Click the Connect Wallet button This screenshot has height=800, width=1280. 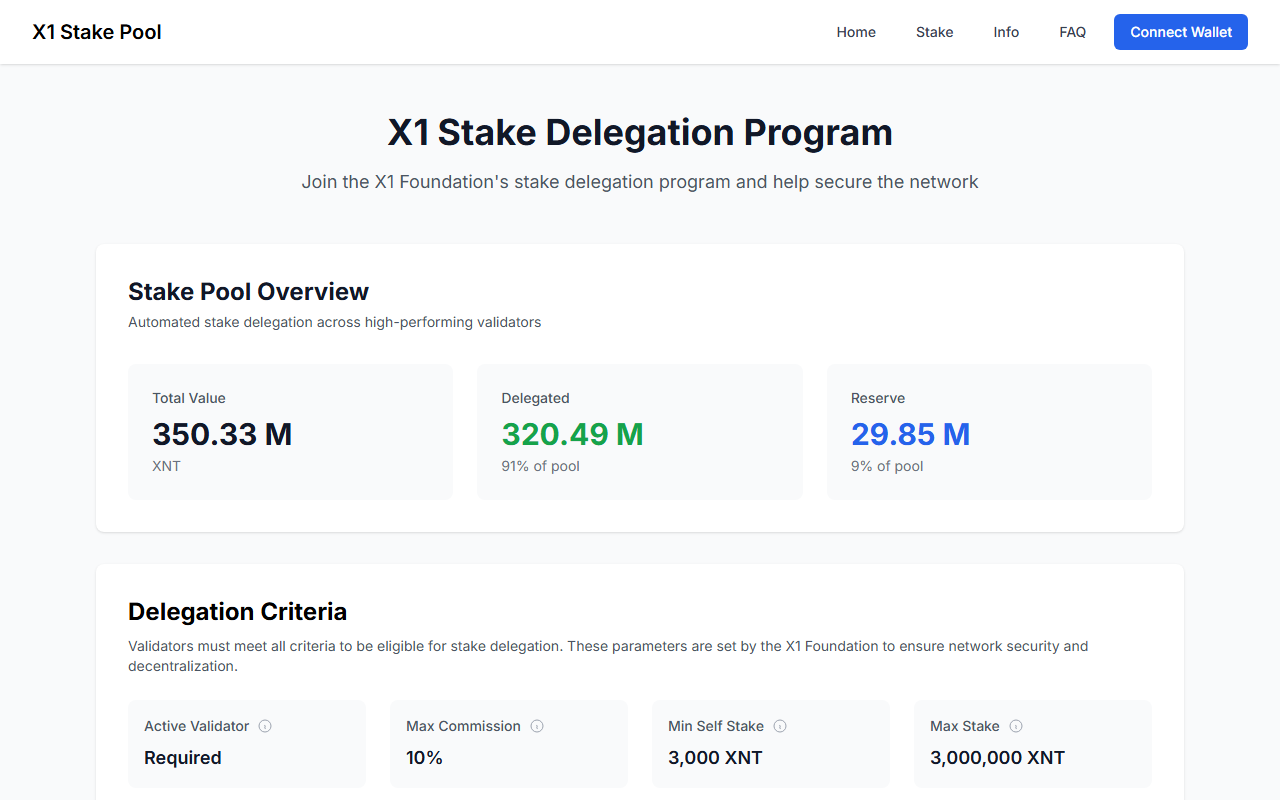(x=1181, y=32)
